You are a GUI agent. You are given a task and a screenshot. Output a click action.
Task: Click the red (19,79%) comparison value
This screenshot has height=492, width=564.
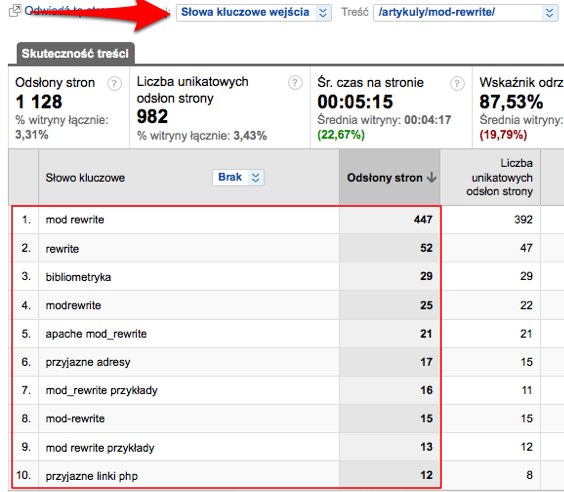tap(503, 135)
